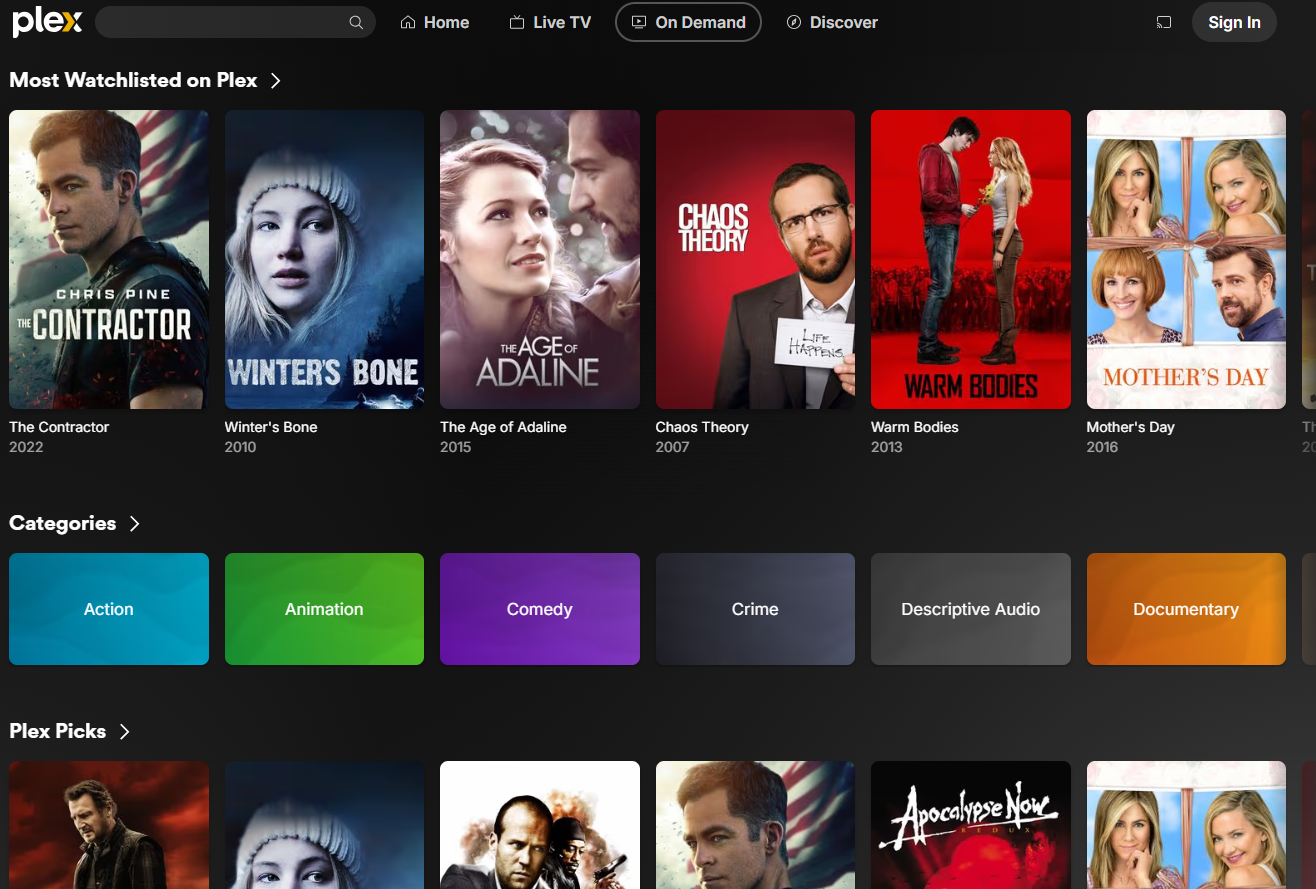This screenshot has height=889, width=1316.
Task: Open The Age of Adaline poster
Action: [540, 259]
